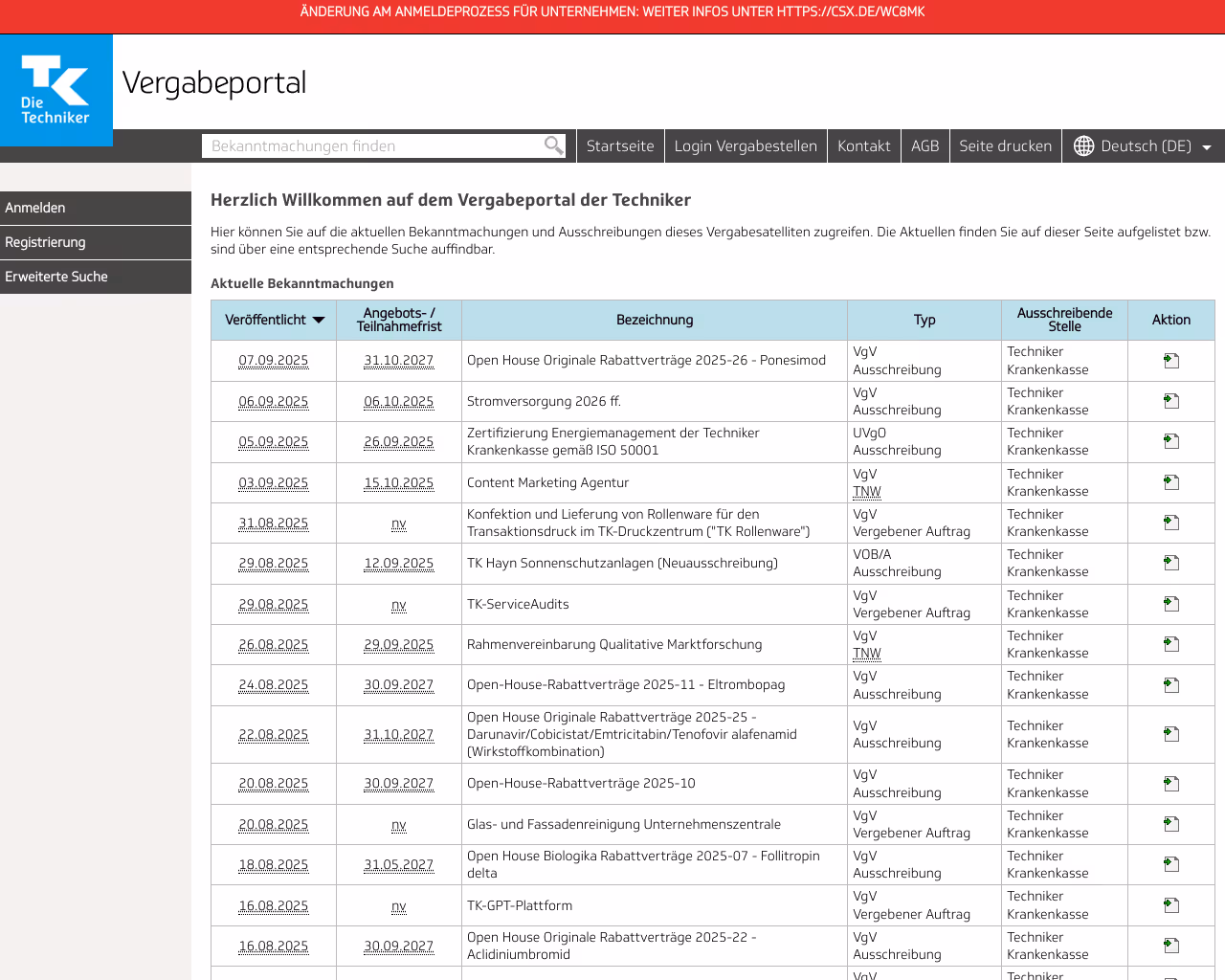Screen dimensions: 1225x980
Task: Click the globe language icon
Action: [x=1083, y=145]
